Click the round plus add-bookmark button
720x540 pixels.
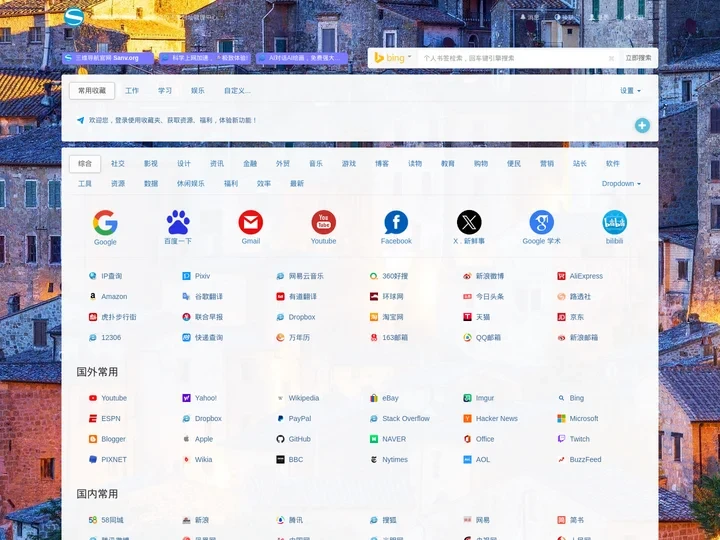[x=642, y=125]
